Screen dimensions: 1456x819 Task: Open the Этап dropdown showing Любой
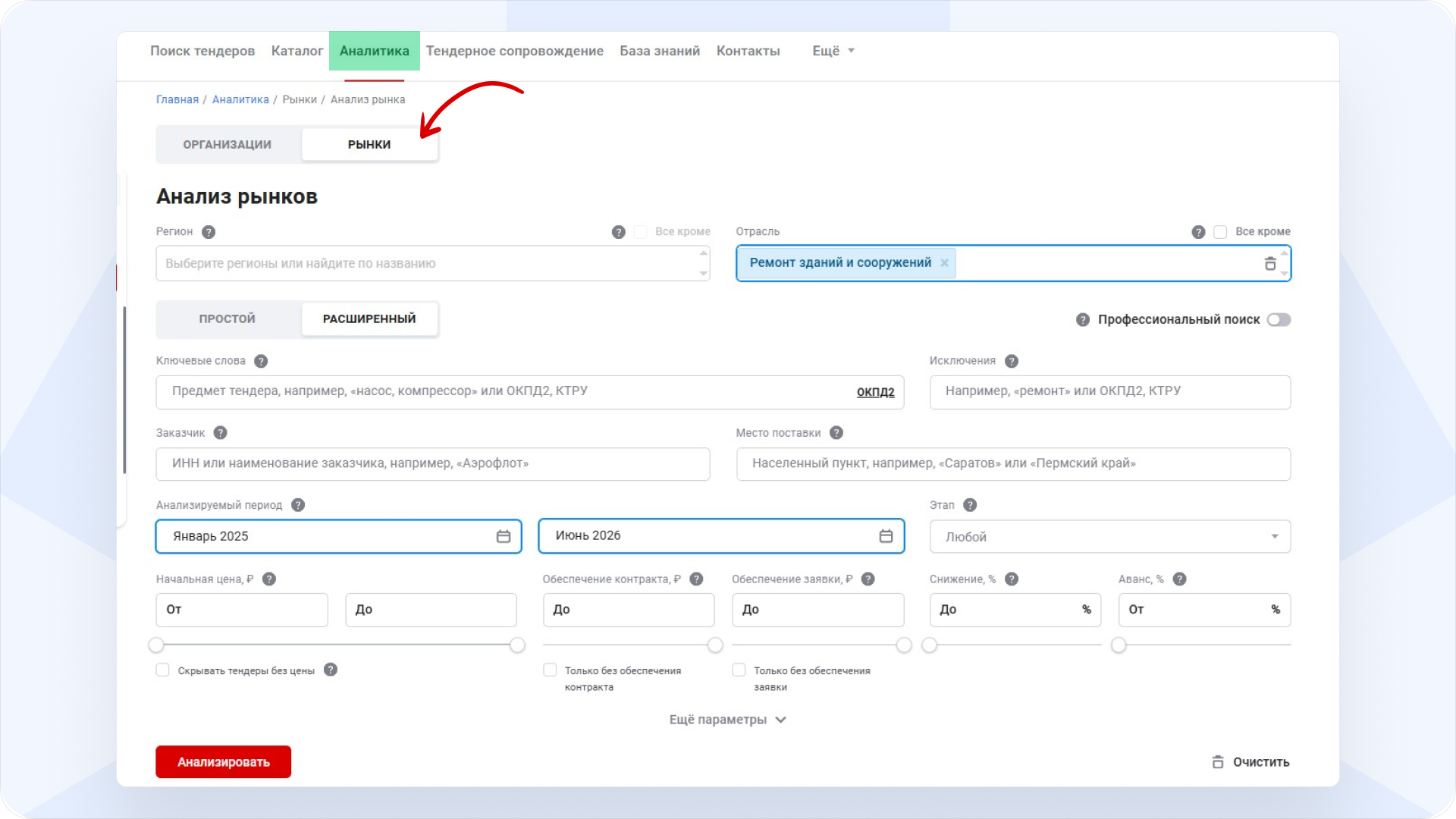coord(1110,537)
